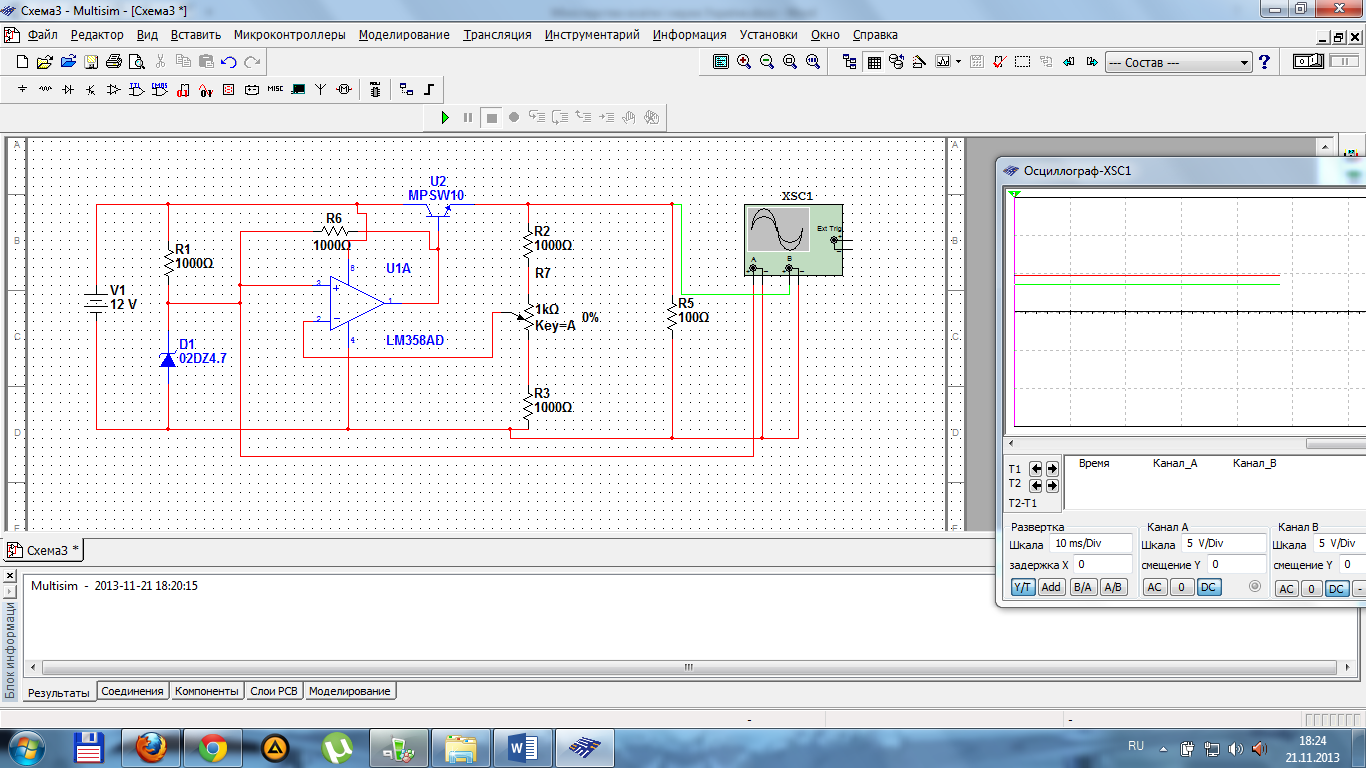Image resolution: width=1366 pixels, height=768 pixels.
Task: Select Y/T timebase mode
Action: coord(1022,587)
